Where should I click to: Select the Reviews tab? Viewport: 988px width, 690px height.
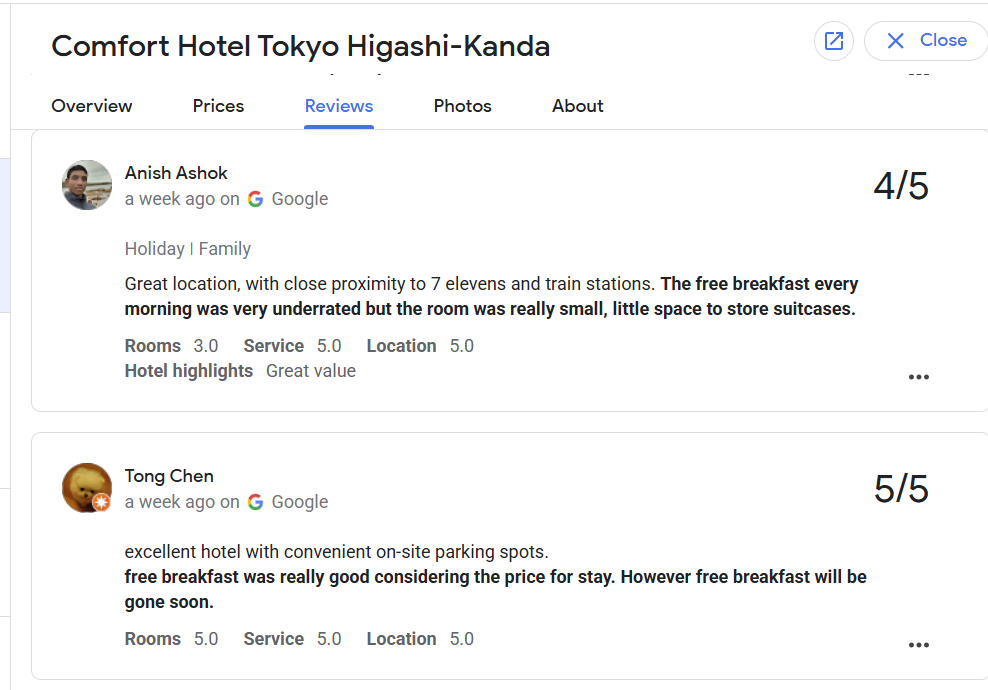[339, 106]
